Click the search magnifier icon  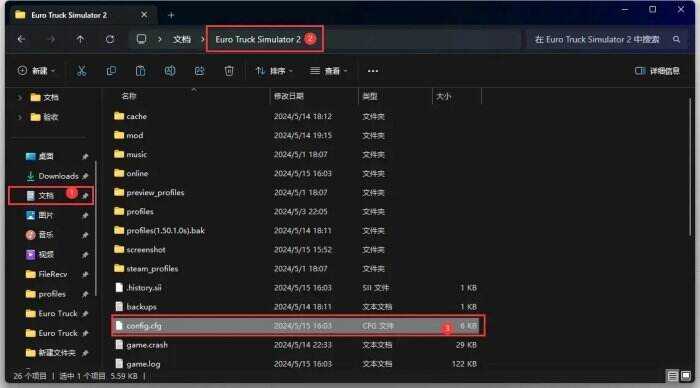pos(676,39)
